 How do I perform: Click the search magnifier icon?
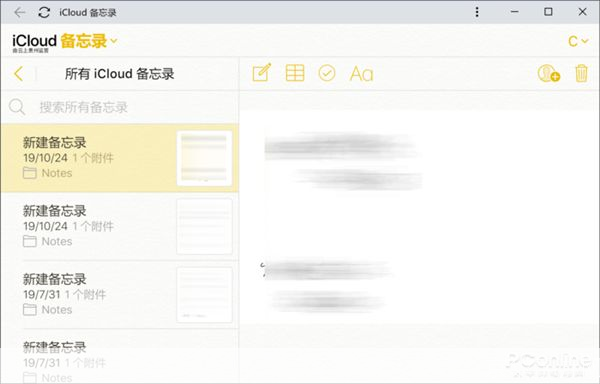click(17, 107)
